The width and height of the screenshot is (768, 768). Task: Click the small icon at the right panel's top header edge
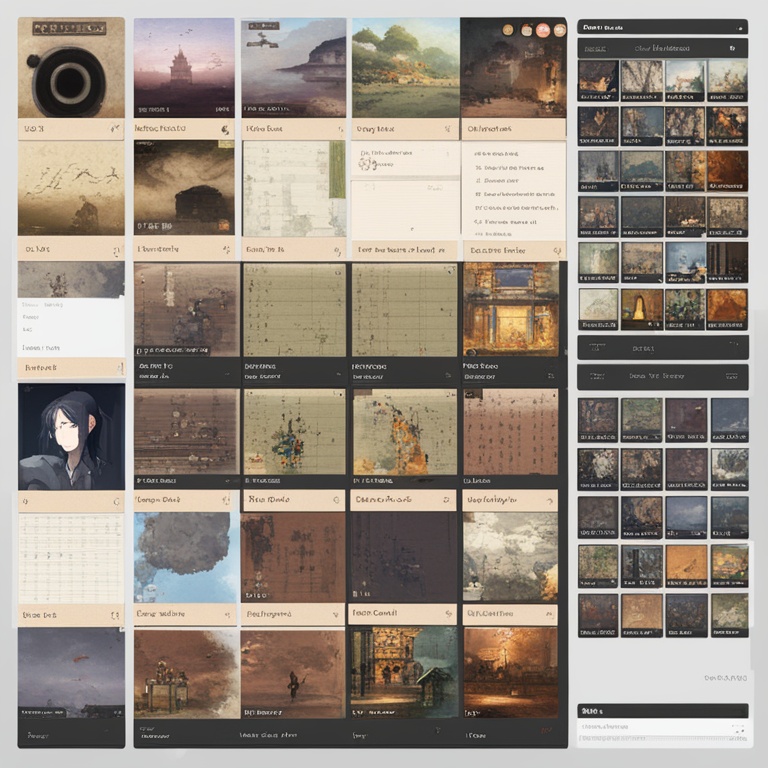[739, 26]
